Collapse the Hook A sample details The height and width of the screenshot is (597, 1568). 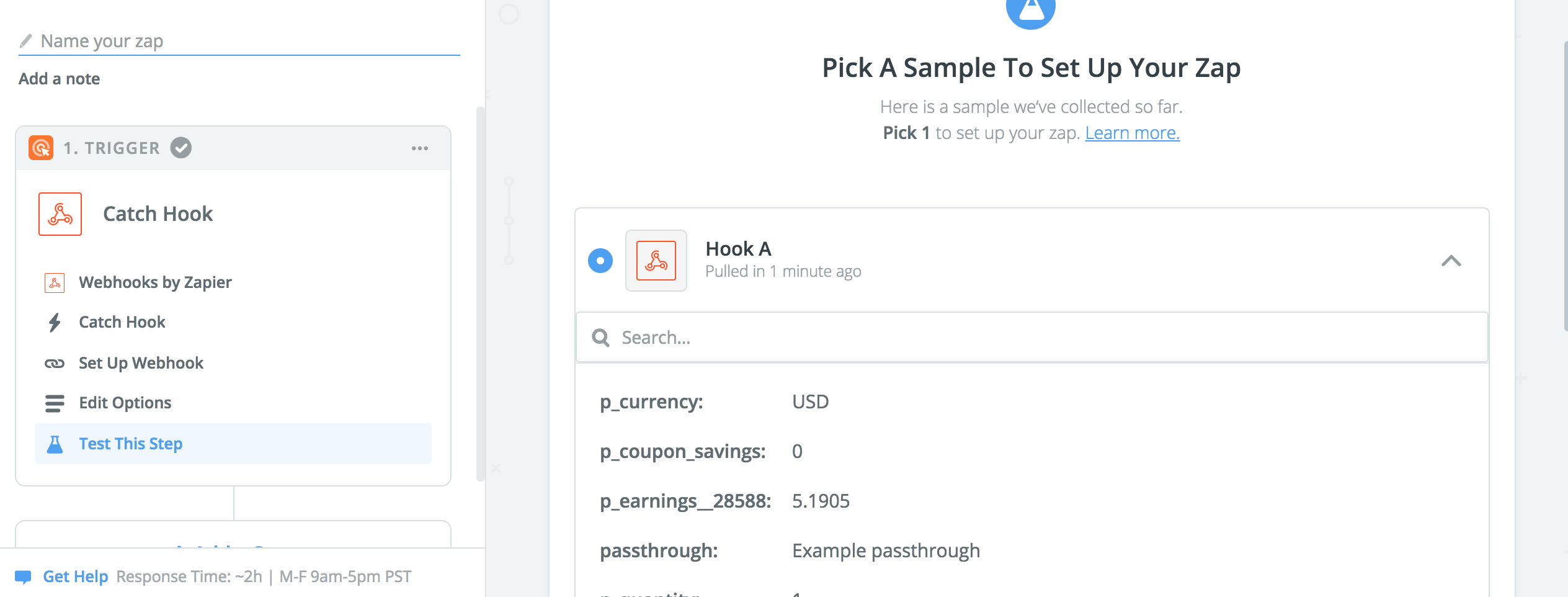[x=1451, y=261]
